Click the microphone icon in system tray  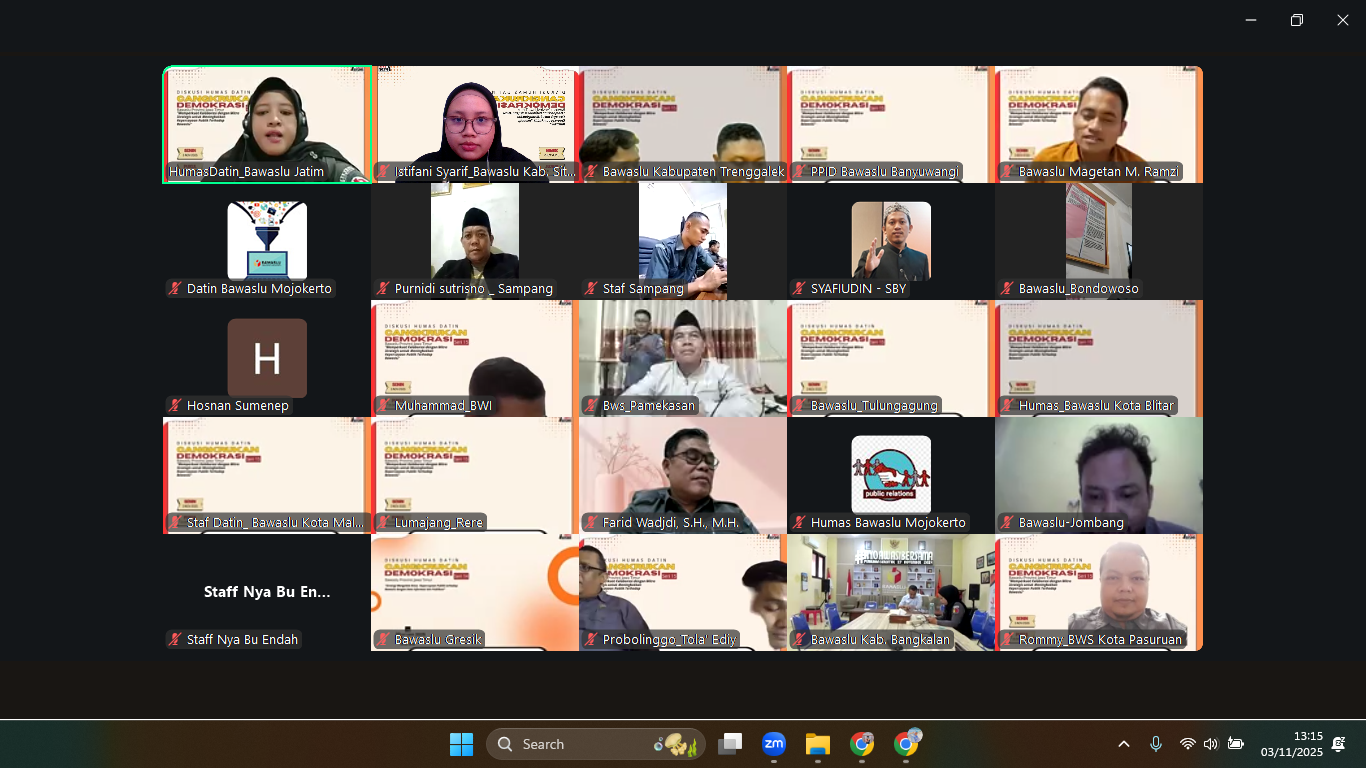[x=1156, y=744]
